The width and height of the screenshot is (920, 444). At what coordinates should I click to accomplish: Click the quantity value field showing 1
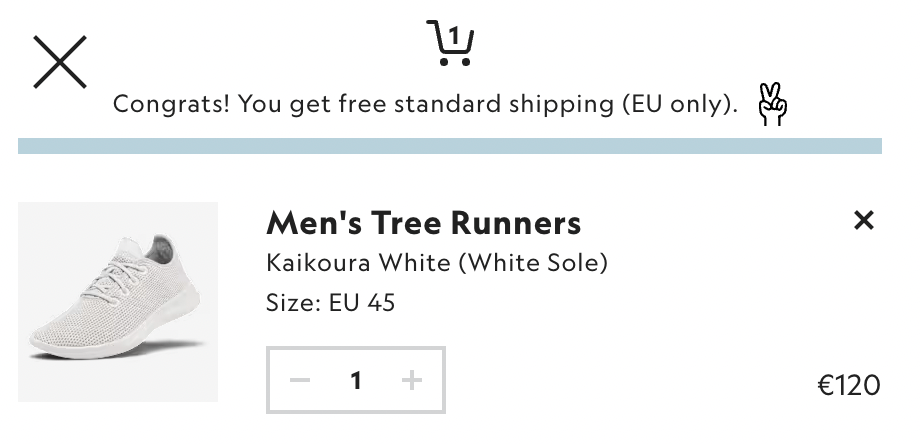(356, 380)
